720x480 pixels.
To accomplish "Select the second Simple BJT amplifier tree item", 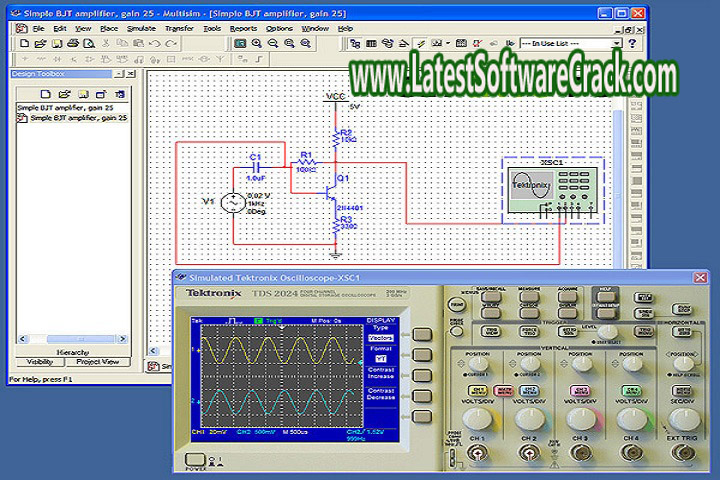I will pos(78,117).
